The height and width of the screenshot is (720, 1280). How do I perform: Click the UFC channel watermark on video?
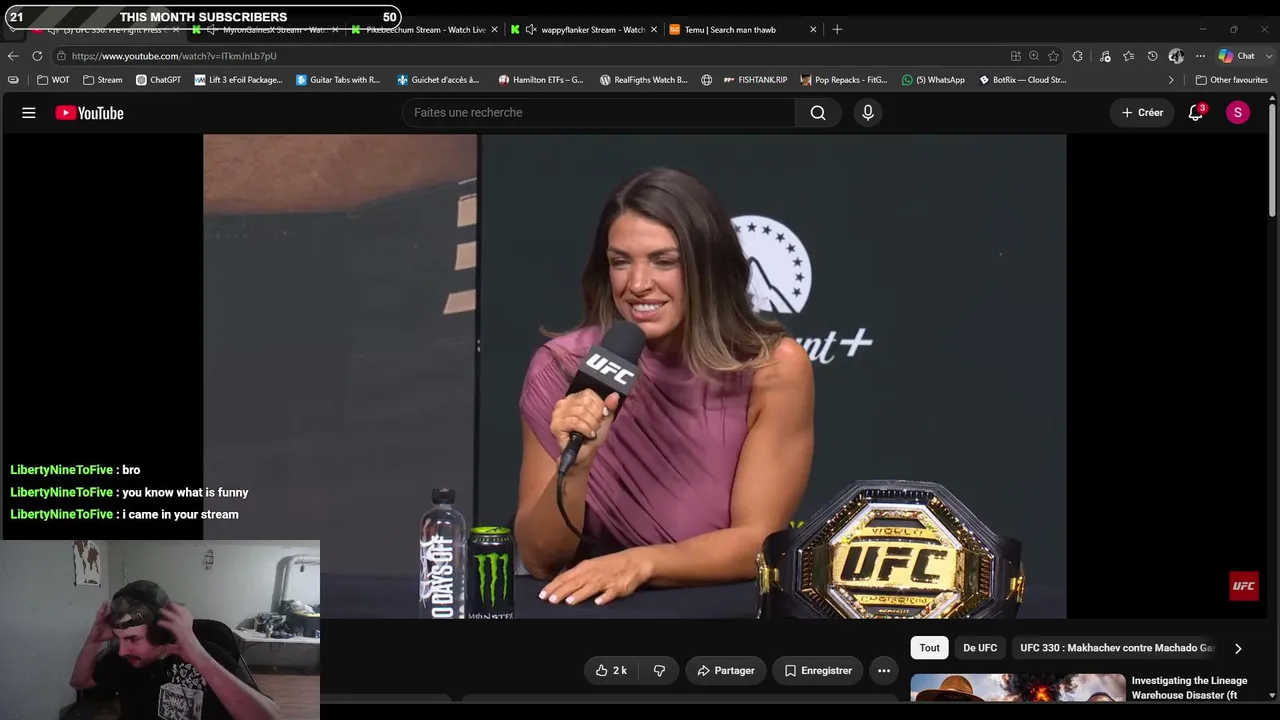pyautogui.click(x=1244, y=586)
